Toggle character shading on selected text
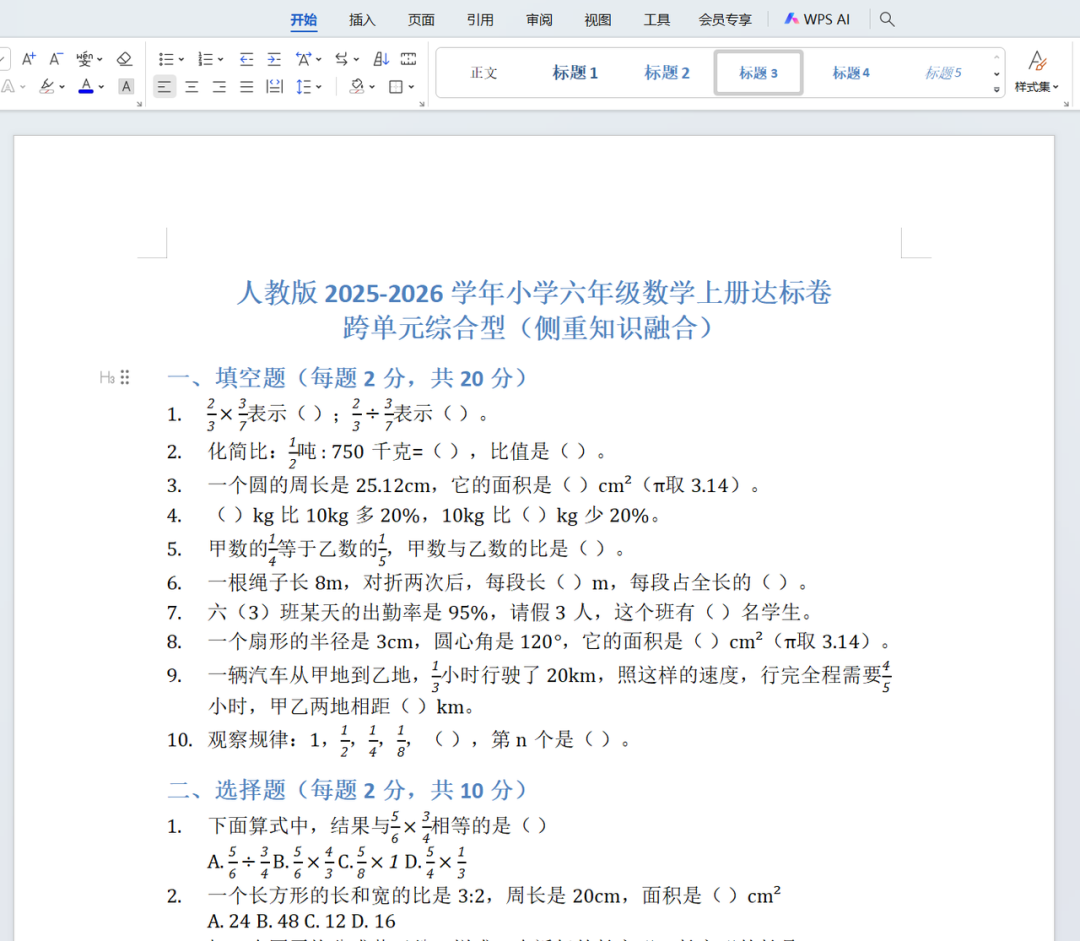 126,87
